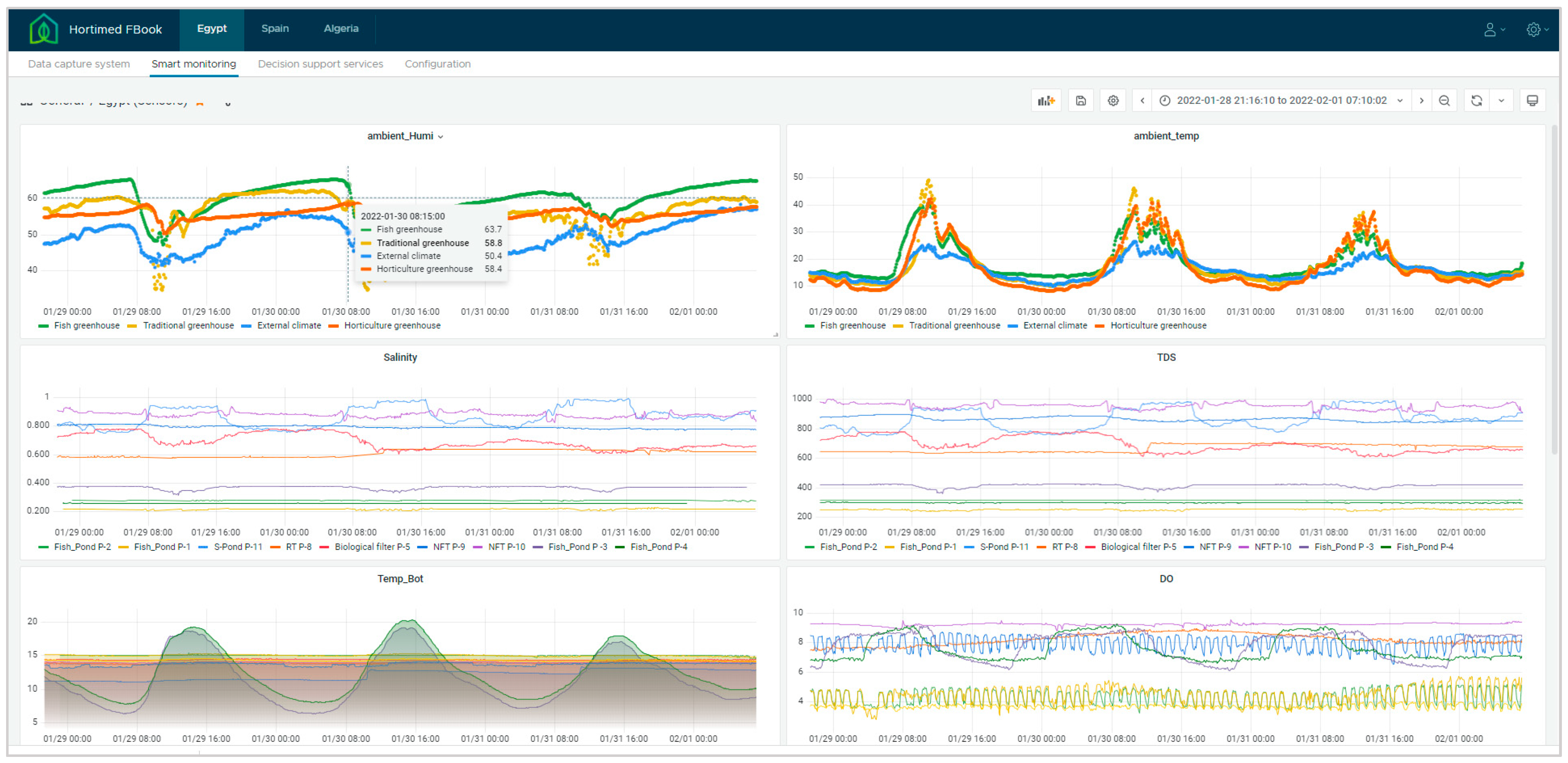Open dashboard settings gear icon
Screen dimensions: 1568x763
pyautogui.click(x=1113, y=101)
